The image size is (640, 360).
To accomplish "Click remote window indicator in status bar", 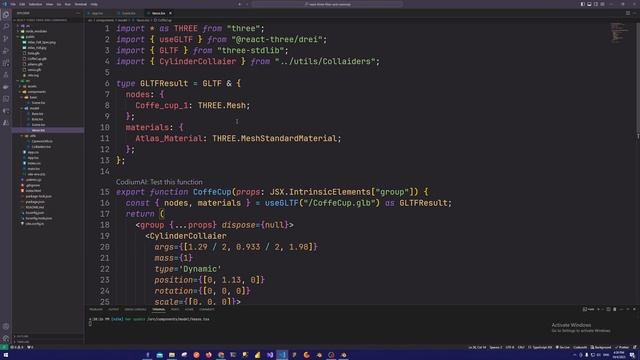I will (4, 347).
